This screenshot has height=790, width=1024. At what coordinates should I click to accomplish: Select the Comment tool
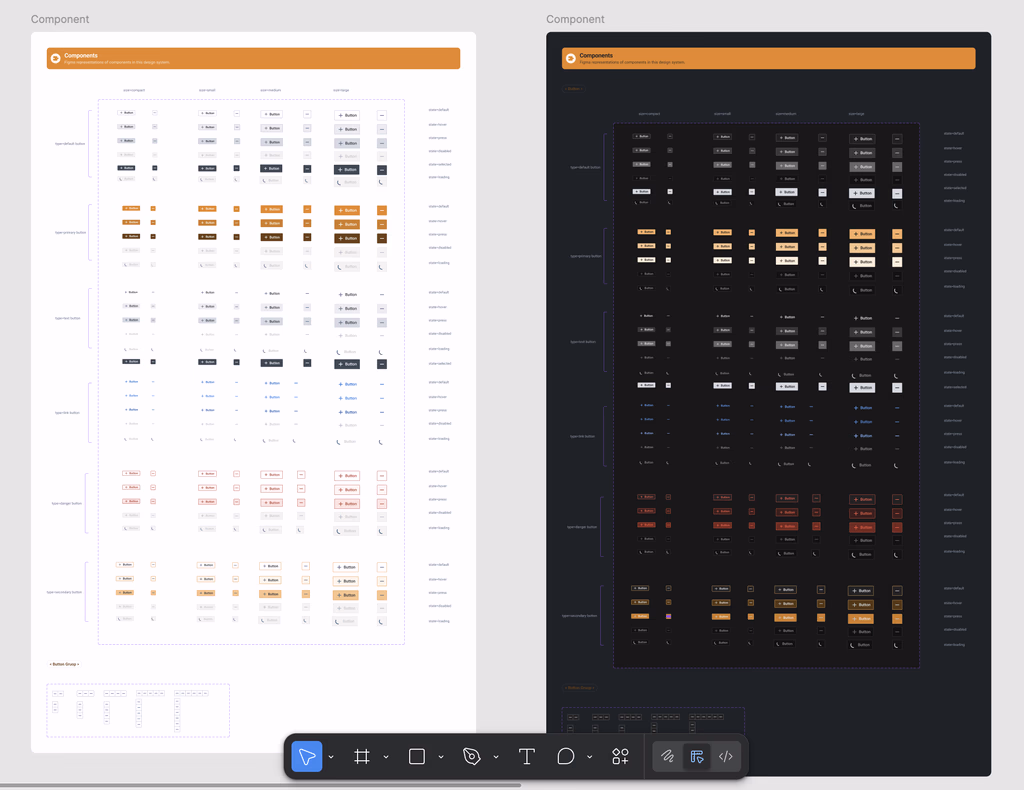click(566, 756)
